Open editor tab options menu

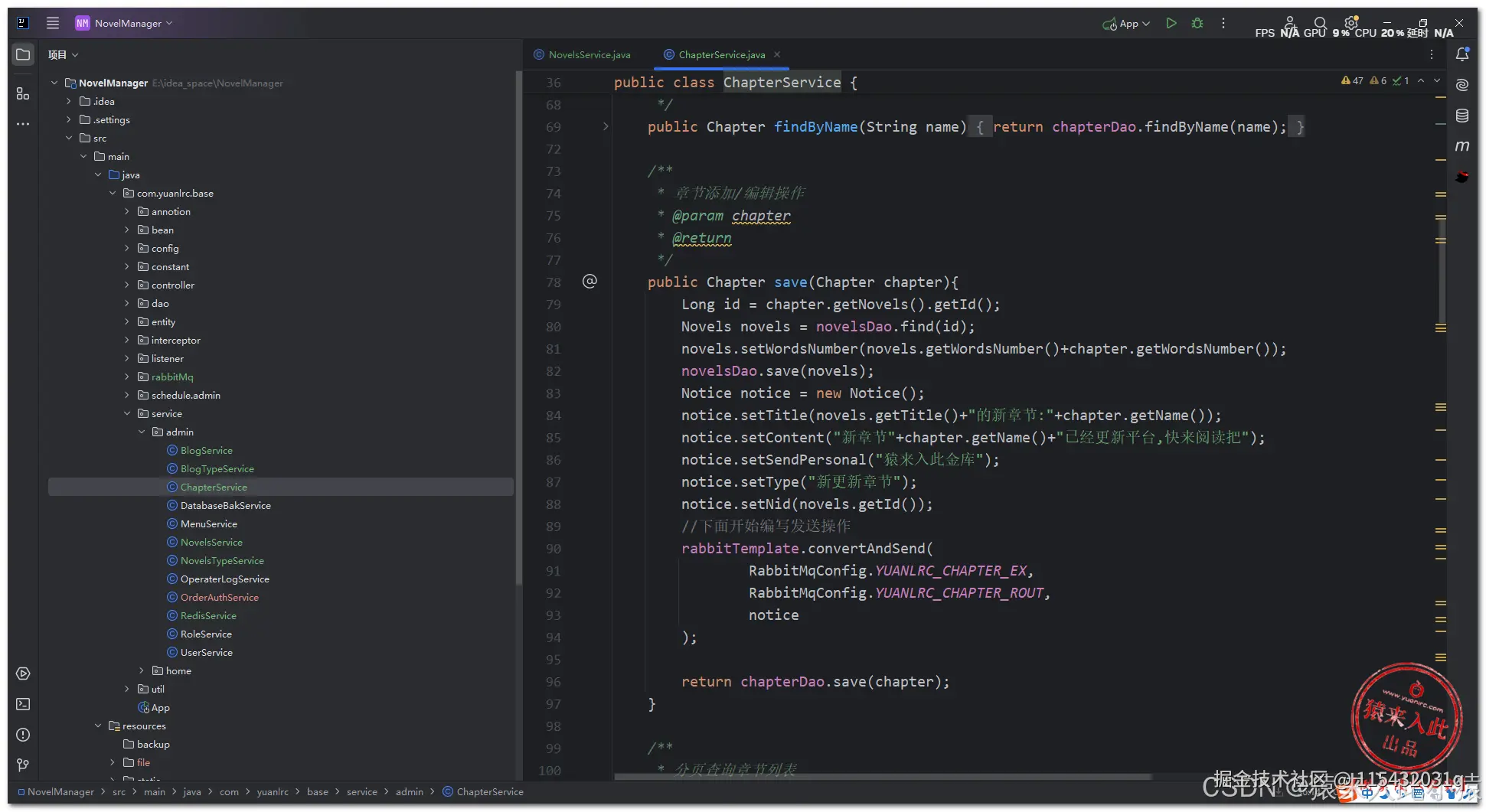[1432, 54]
